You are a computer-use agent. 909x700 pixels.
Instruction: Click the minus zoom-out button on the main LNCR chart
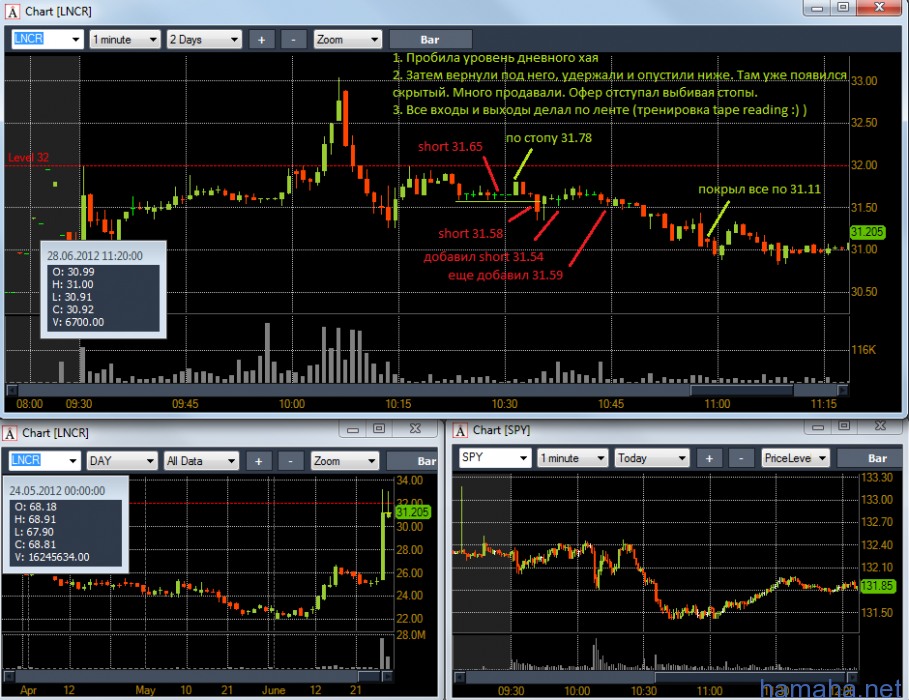coord(292,40)
